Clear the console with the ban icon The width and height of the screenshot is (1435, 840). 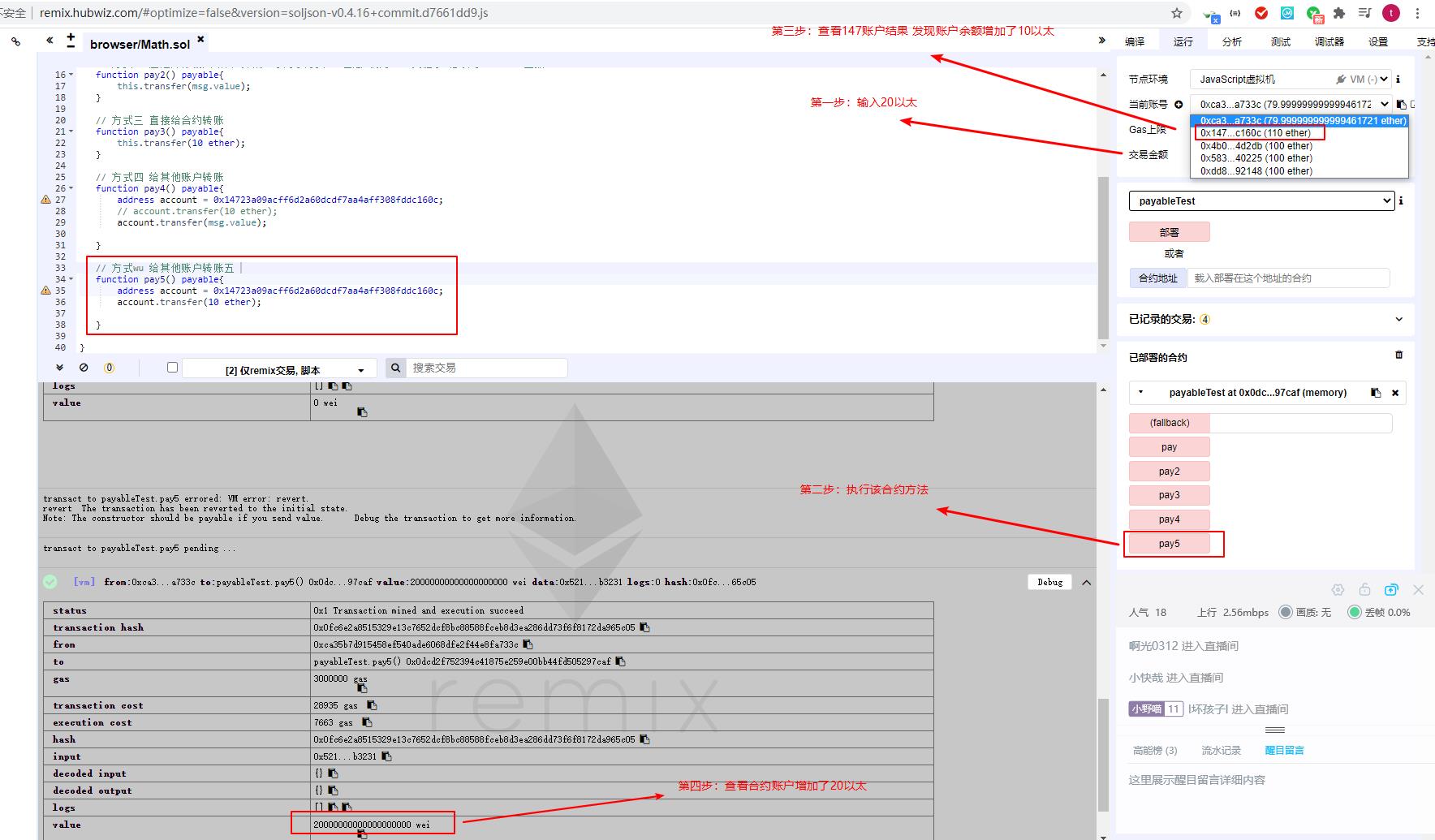tap(84, 368)
